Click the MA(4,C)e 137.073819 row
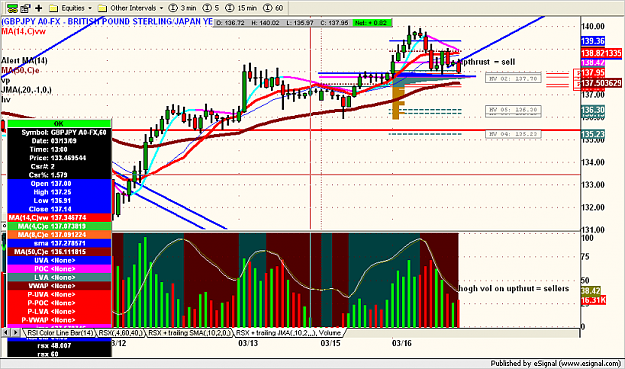This screenshot has height=369, width=625. click(x=59, y=226)
